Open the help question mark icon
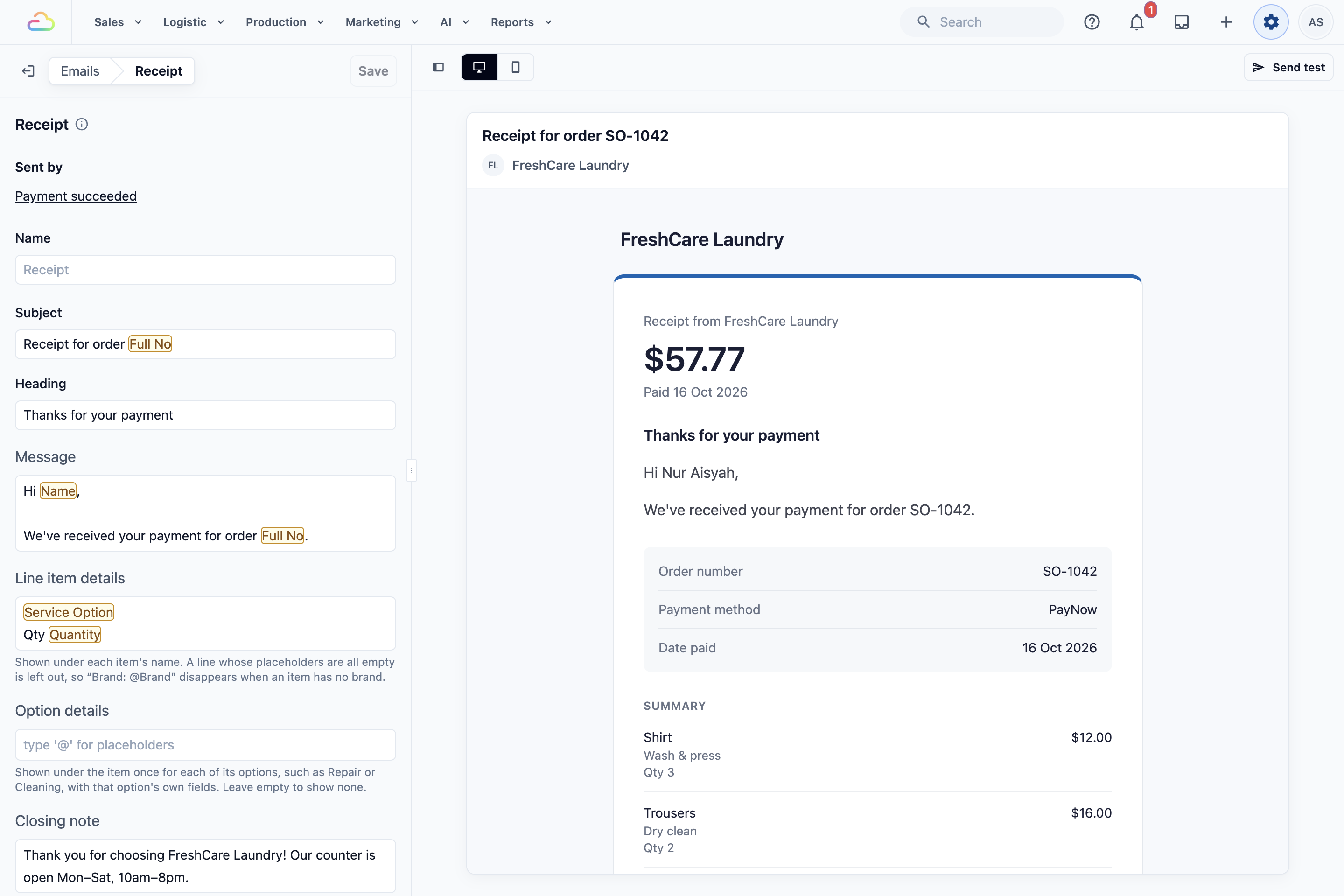Viewport: 1344px width, 896px height. pyautogui.click(x=1092, y=22)
